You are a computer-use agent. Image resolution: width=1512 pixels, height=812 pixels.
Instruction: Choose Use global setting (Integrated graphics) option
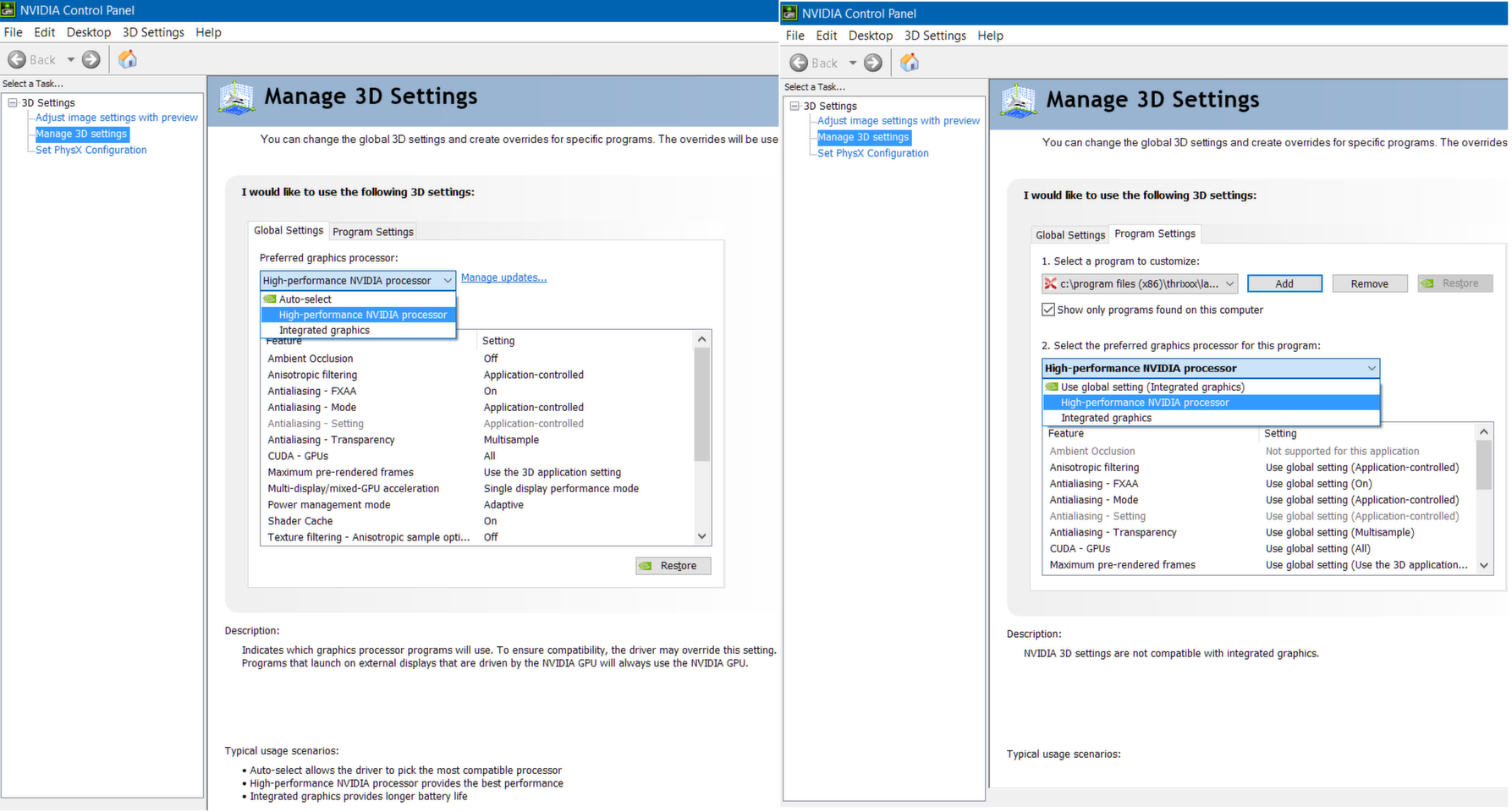click(x=1211, y=387)
